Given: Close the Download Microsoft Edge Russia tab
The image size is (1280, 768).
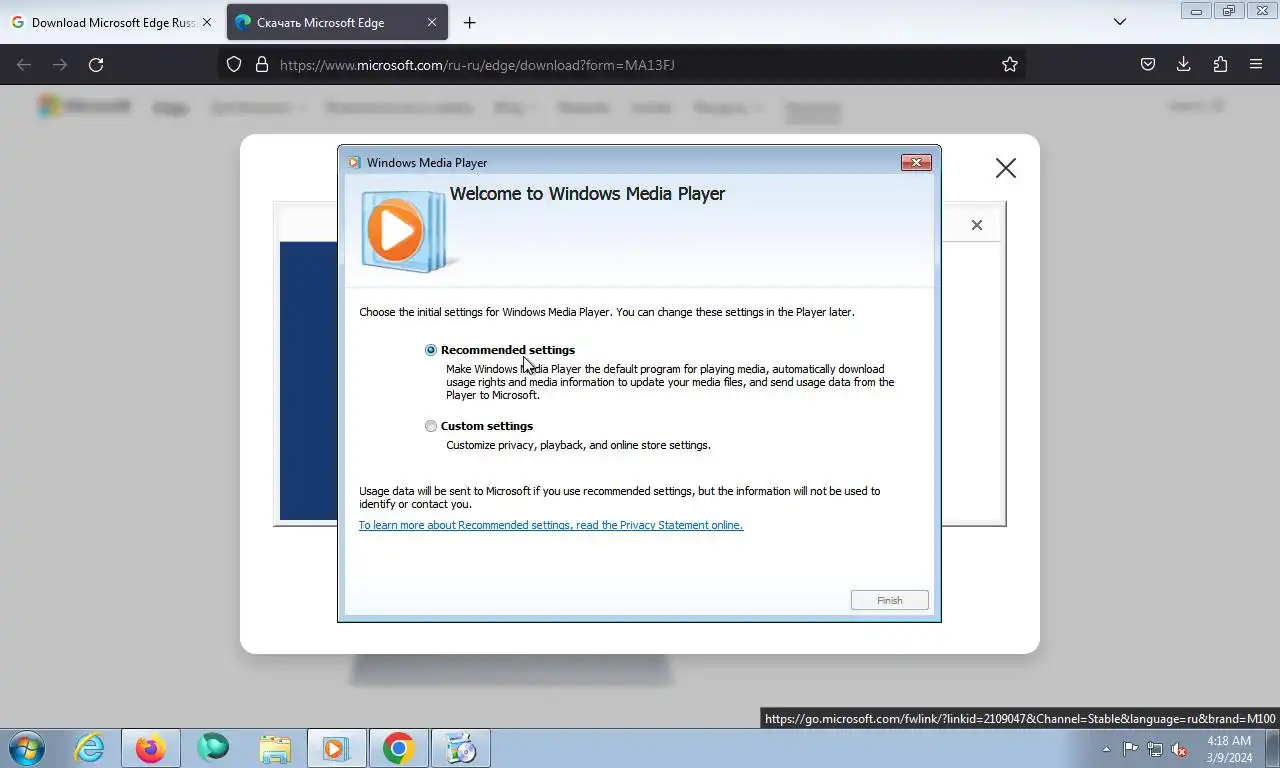Looking at the screenshot, I should [x=207, y=22].
